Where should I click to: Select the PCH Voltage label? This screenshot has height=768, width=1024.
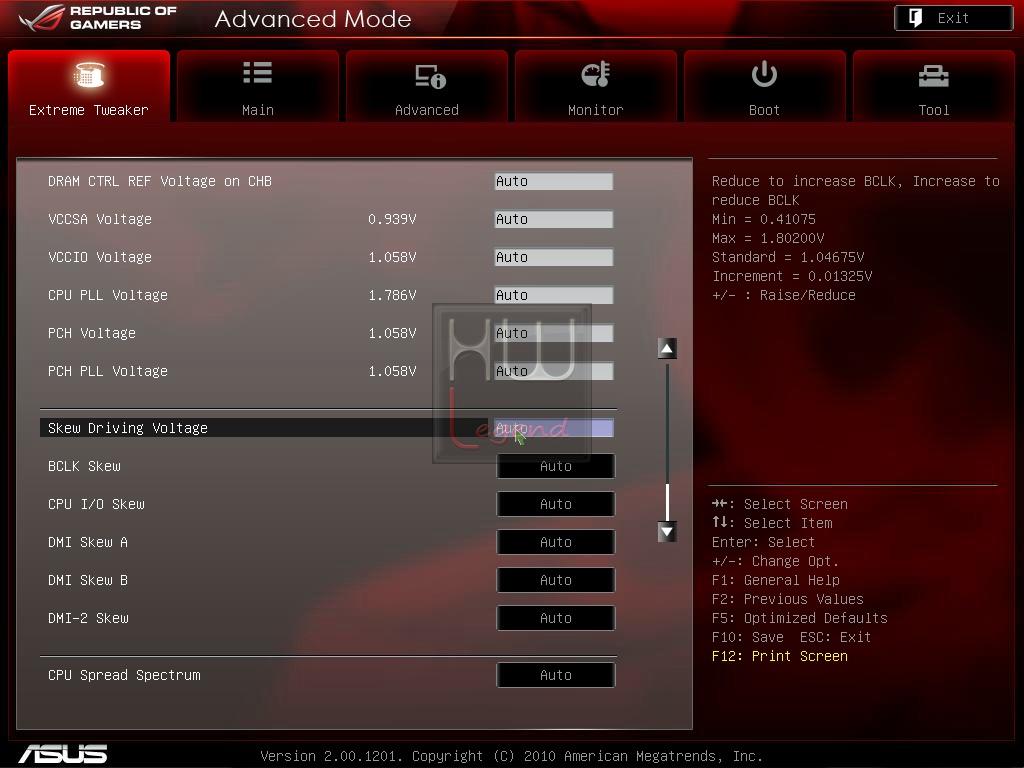92,333
